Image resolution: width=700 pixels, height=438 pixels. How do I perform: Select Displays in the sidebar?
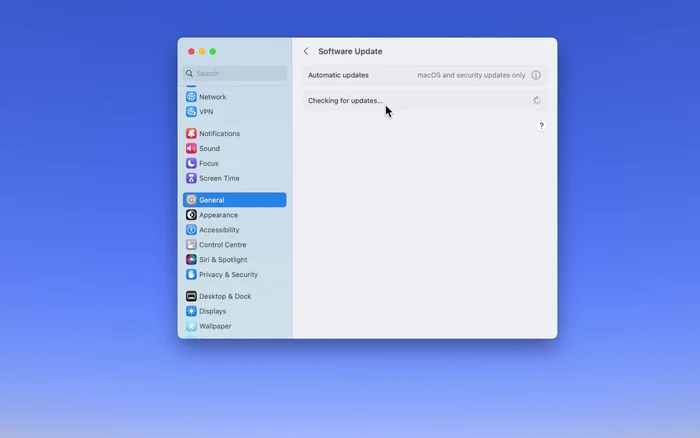(212, 311)
